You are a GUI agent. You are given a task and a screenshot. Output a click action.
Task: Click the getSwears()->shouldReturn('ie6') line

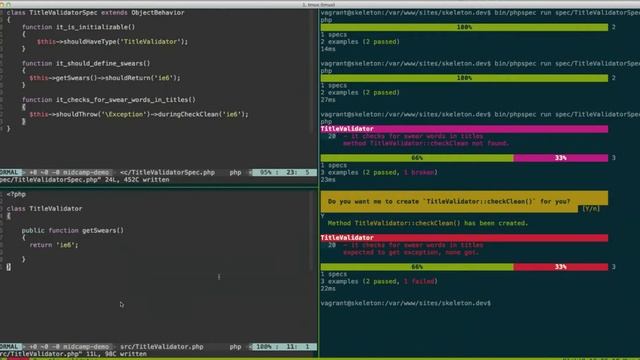tap(104, 78)
